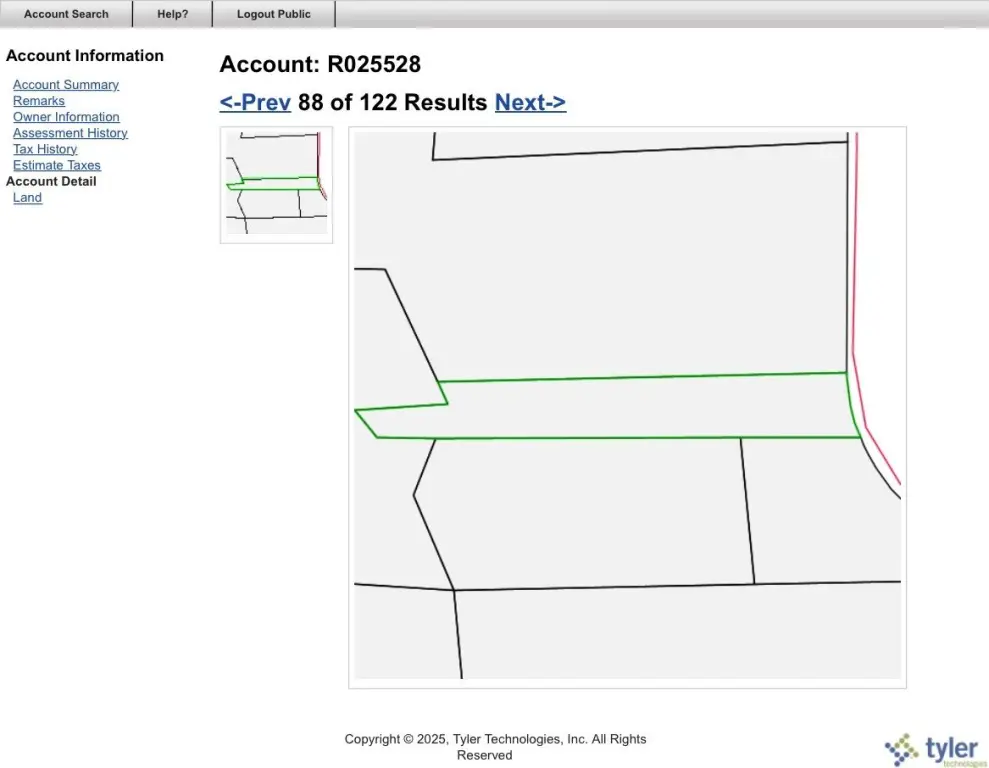View the Remarks page link
The height and width of the screenshot is (768, 989).
pos(38,101)
